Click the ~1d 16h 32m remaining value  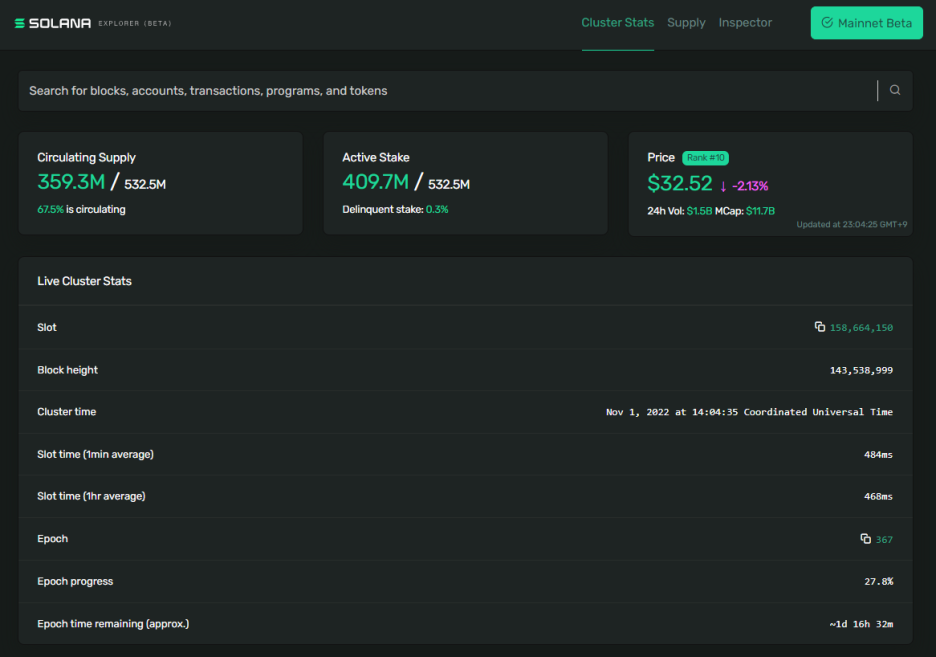click(x=861, y=624)
